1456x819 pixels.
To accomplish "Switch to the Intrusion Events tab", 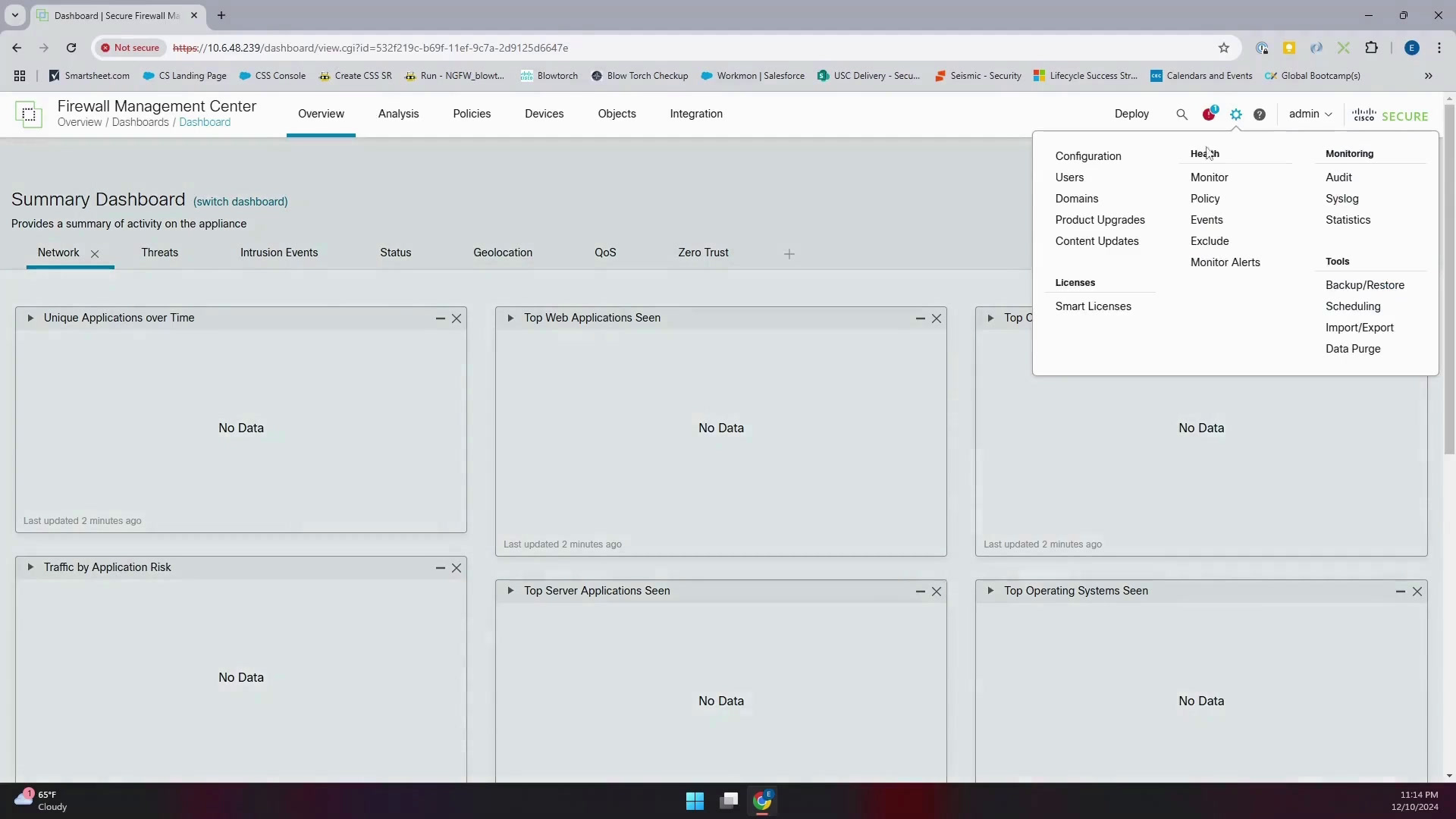I will pos(279,253).
